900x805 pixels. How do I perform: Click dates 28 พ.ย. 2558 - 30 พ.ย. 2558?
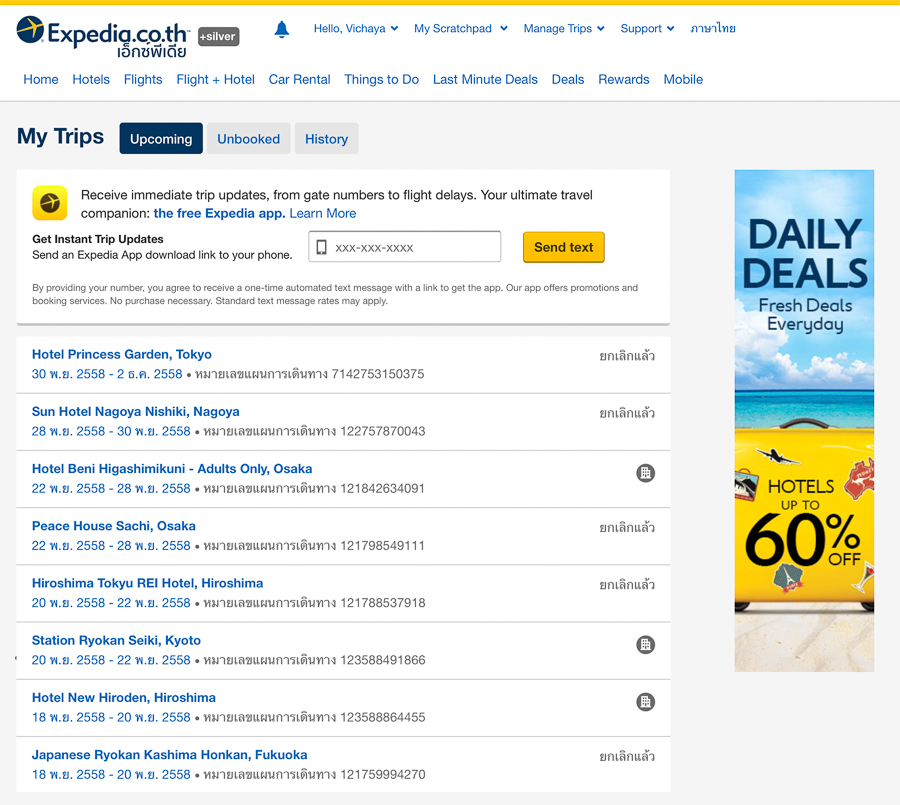click(x=111, y=431)
